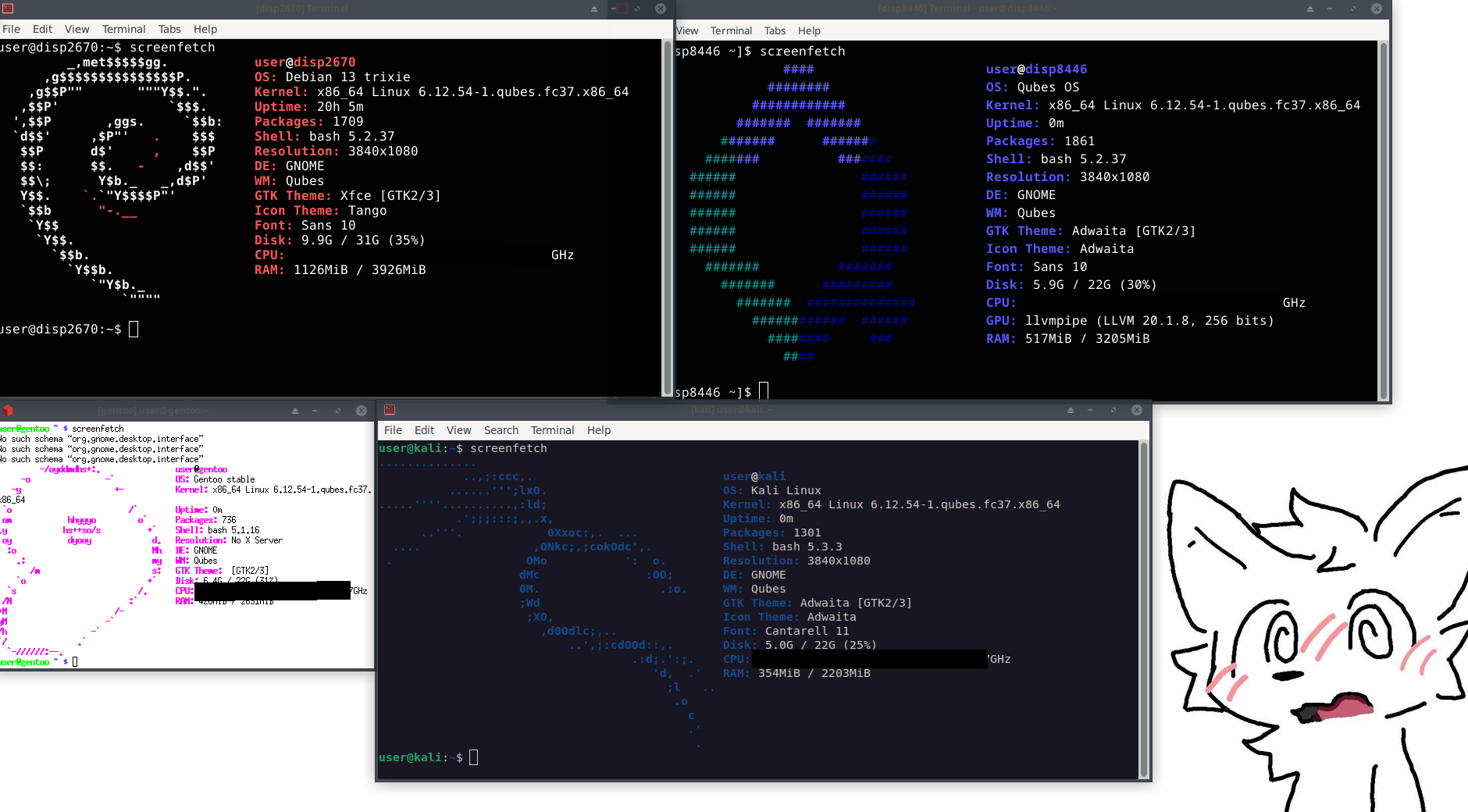Viewport: 1468px width, 812px height.
Task: Click "RAM: 517MiB / 3205MiB" line
Action: tap(1067, 339)
